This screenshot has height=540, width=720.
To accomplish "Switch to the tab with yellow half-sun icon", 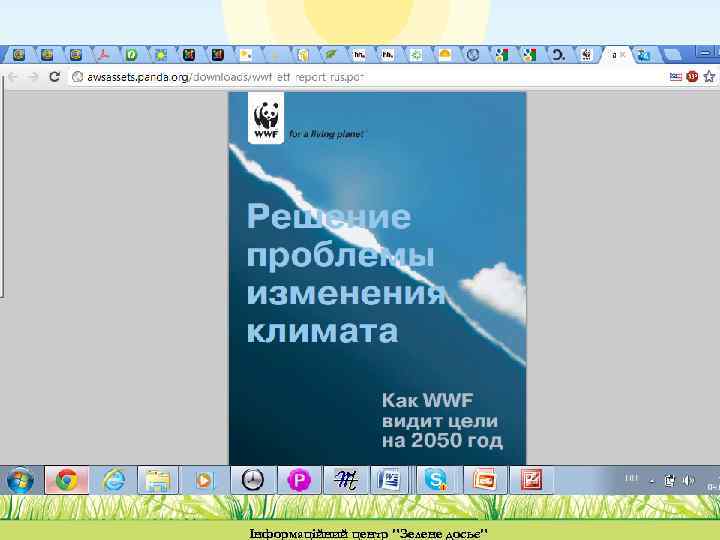I will pyautogui.click(x=444, y=55).
